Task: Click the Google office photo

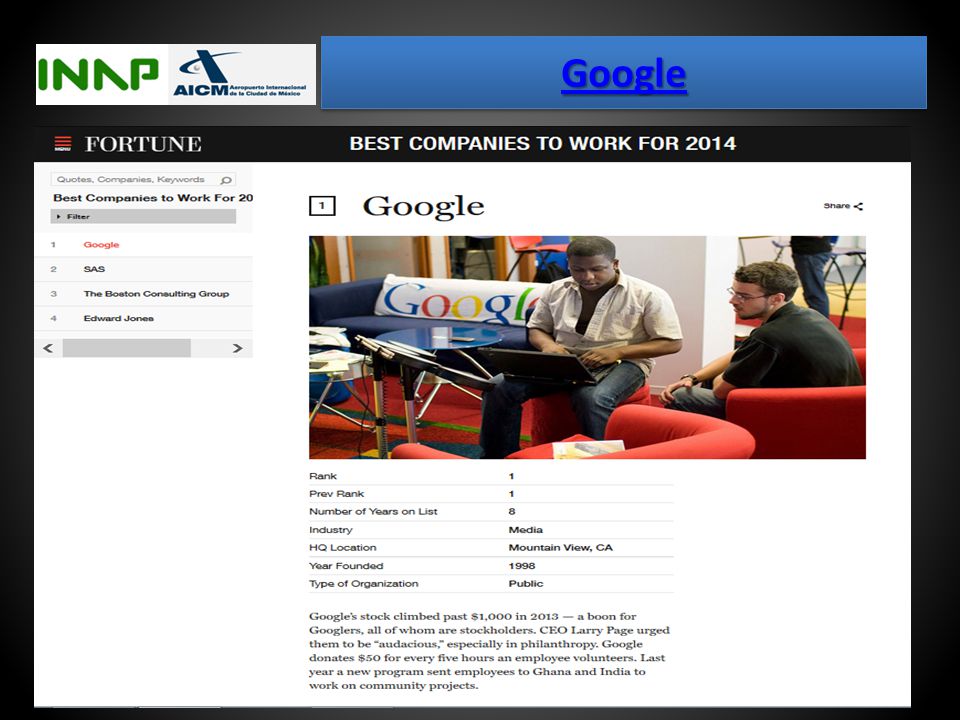Action: click(587, 347)
